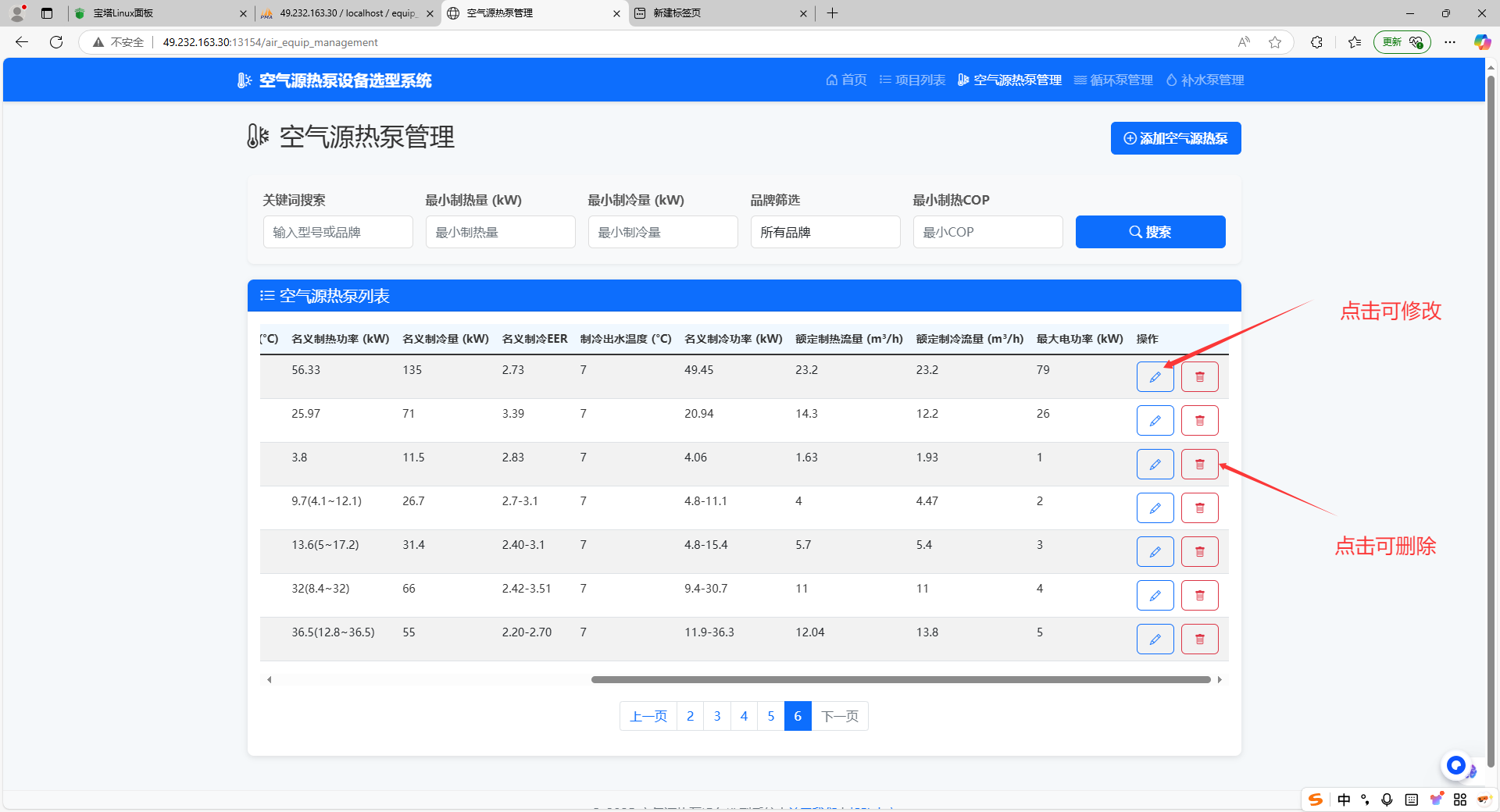The width and height of the screenshot is (1500, 812).
Task: Select 空气源热泵管理 navigation item
Action: (x=1009, y=80)
